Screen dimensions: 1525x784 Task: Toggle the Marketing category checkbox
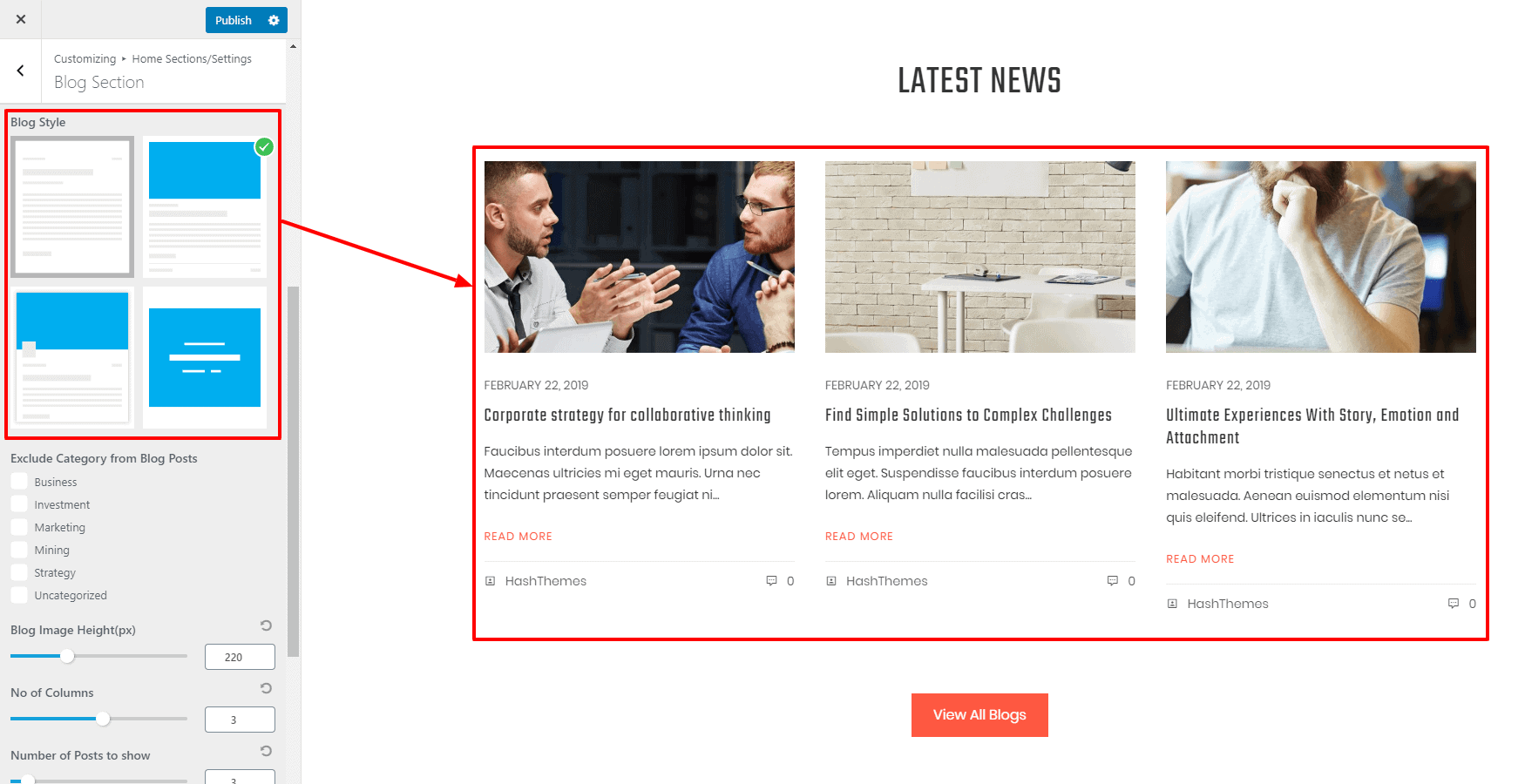click(19, 526)
